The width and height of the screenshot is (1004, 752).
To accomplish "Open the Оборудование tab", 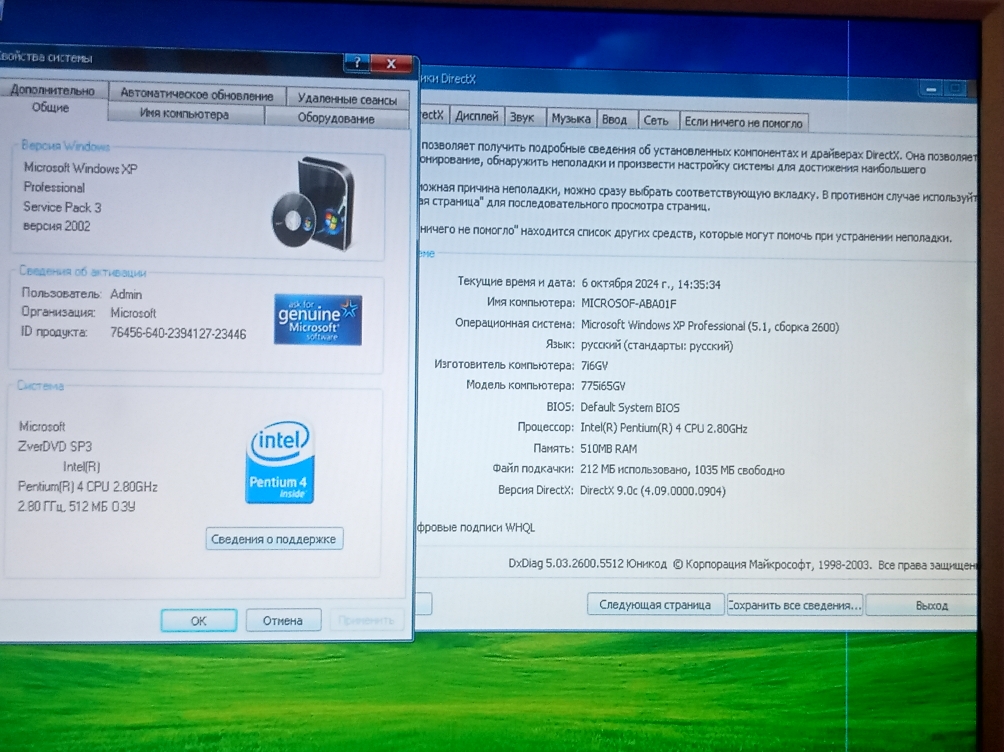I will coord(336,119).
